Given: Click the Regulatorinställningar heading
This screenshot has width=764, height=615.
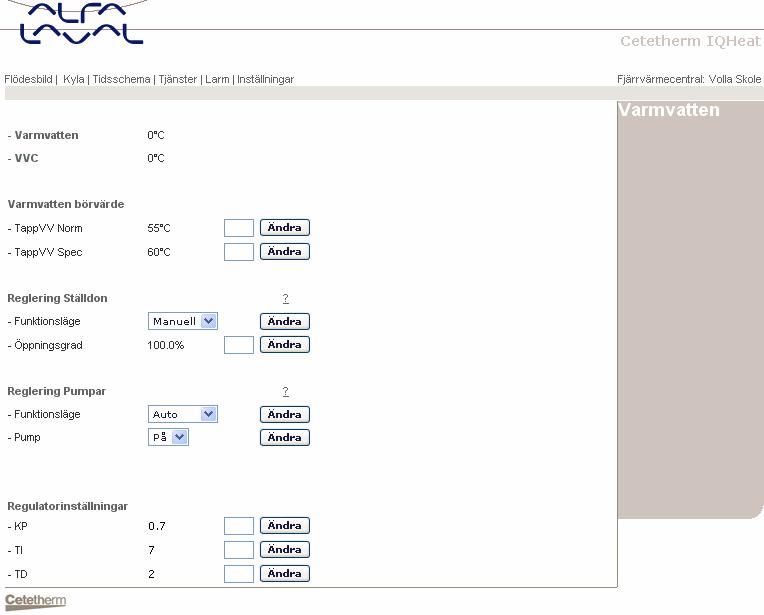Looking at the screenshot, I should click(68, 506).
